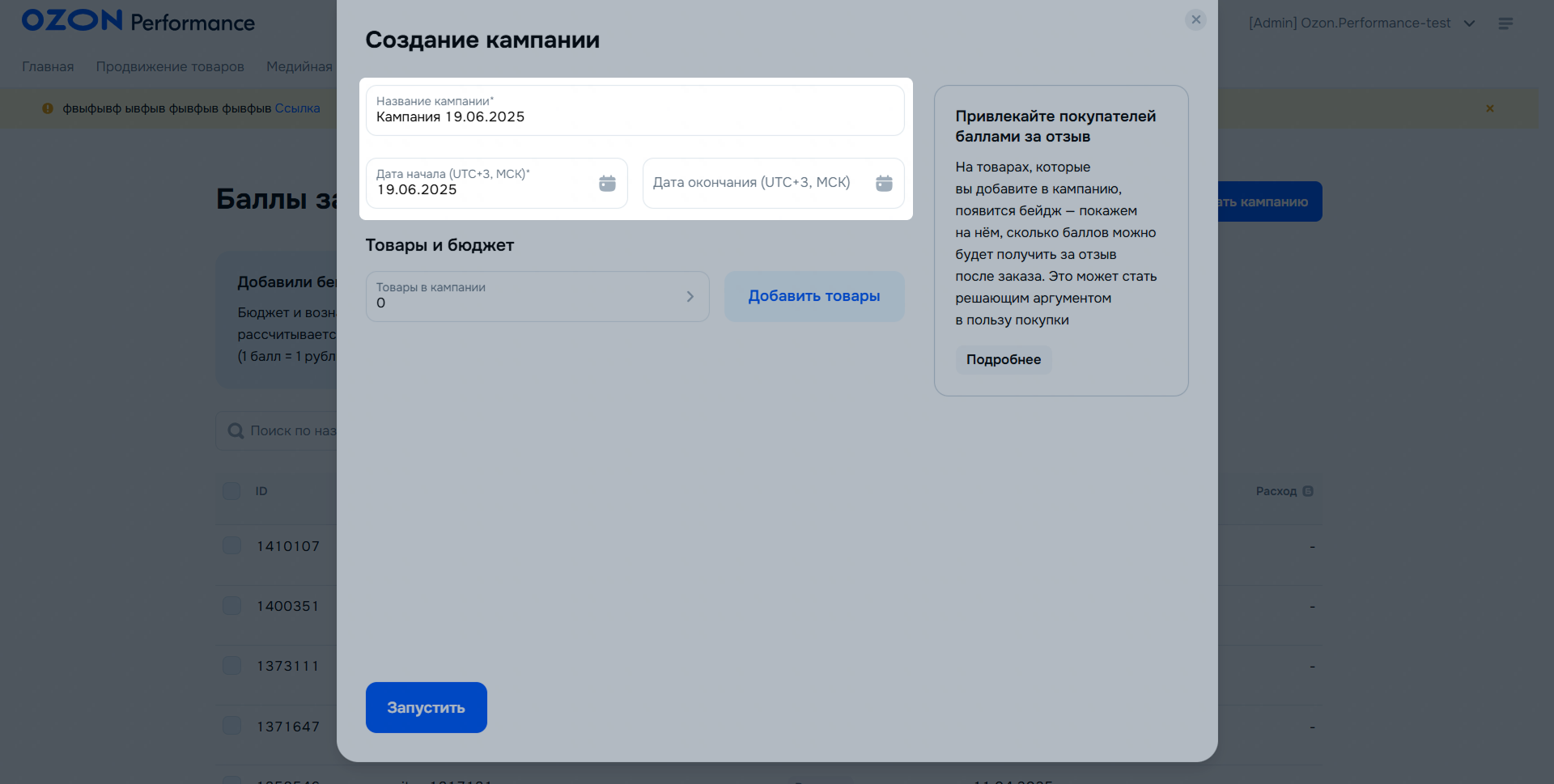Check the box for campaign 1410107
The height and width of the screenshot is (784, 1554).
pyautogui.click(x=231, y=546)
